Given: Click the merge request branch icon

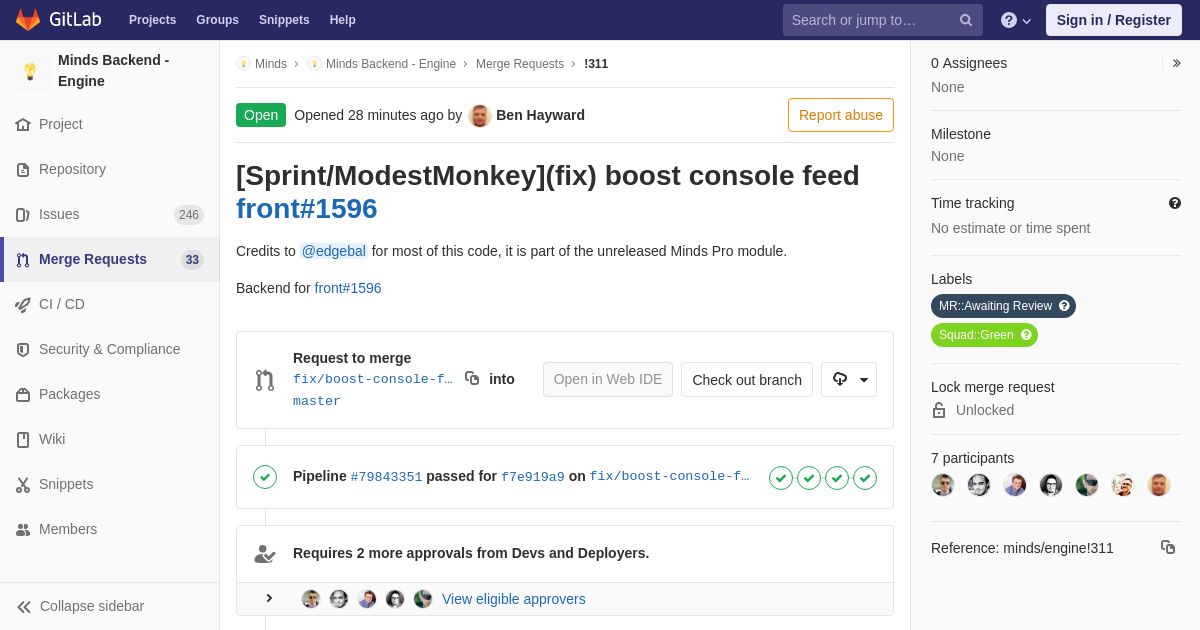Looking at the screenshot, I should tap(265, 380).
